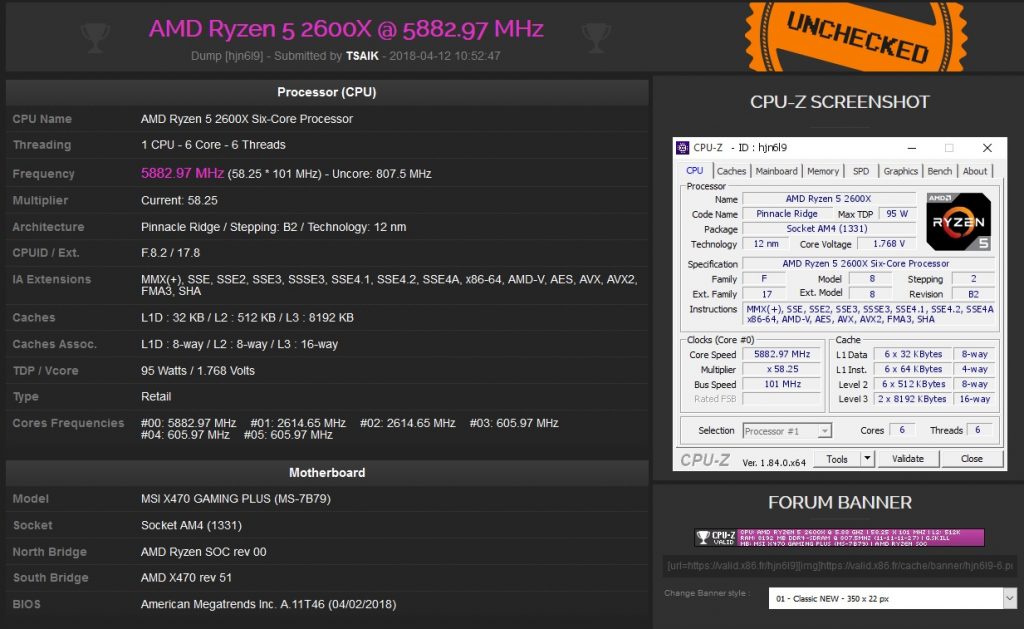Viewport: 1024px width, 629px height.
Task: View the Graphics tab
Action: (x=899, y=170)
